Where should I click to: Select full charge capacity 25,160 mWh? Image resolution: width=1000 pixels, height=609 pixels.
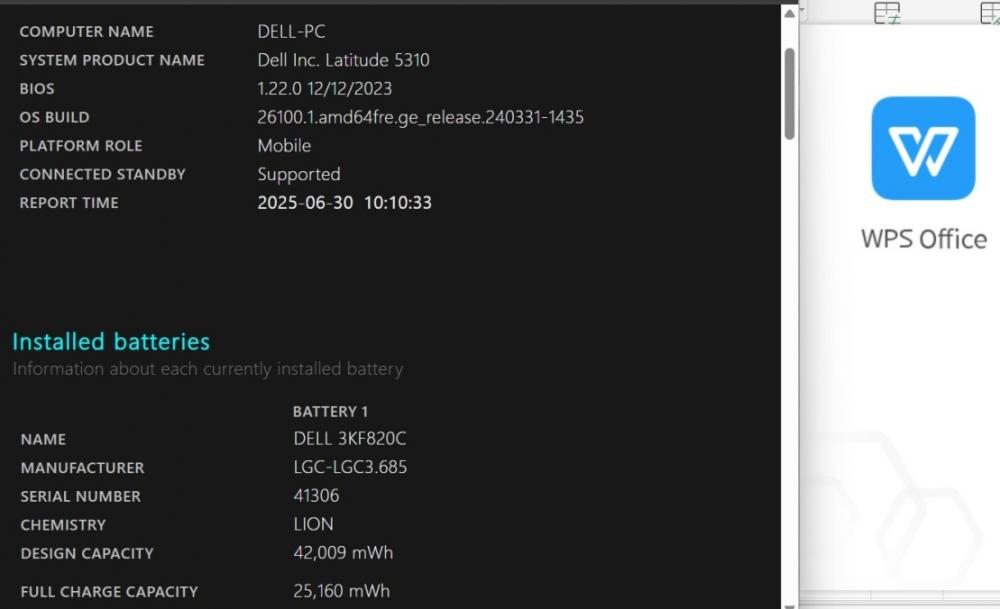coord(341,591)
